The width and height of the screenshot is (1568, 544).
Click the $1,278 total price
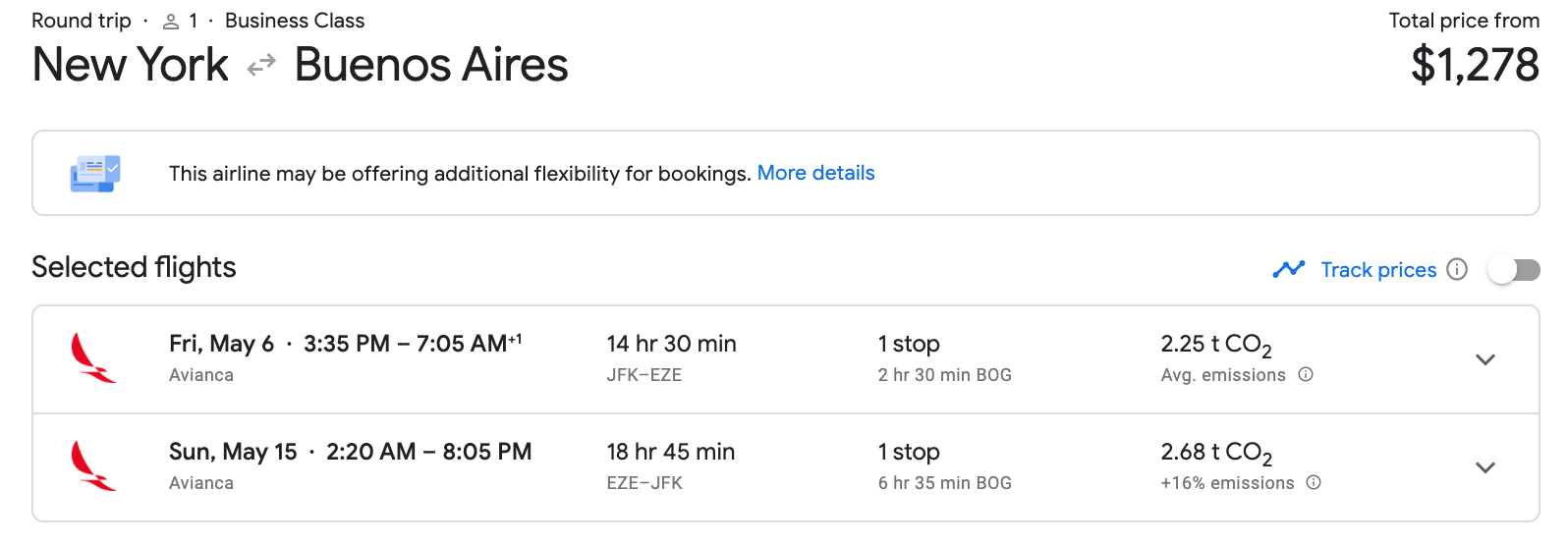click(x=1475, y=65)
